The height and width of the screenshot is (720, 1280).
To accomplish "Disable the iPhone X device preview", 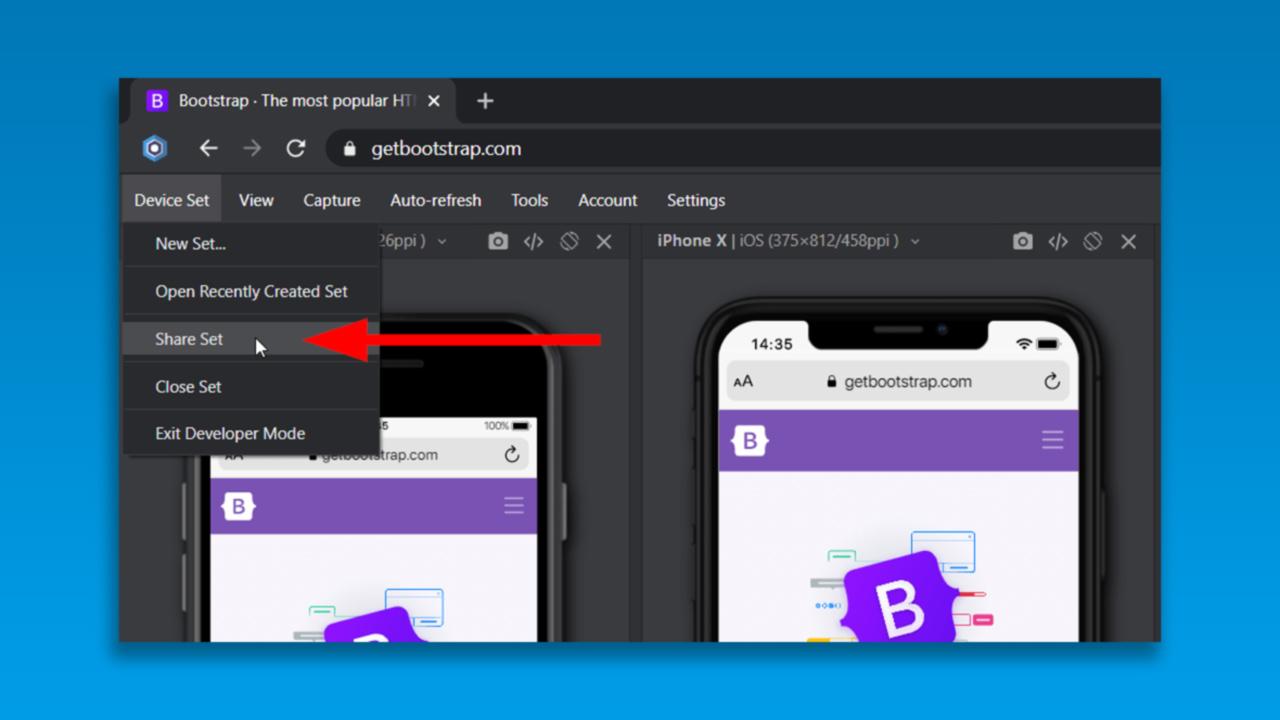I will pos(1093,240).
